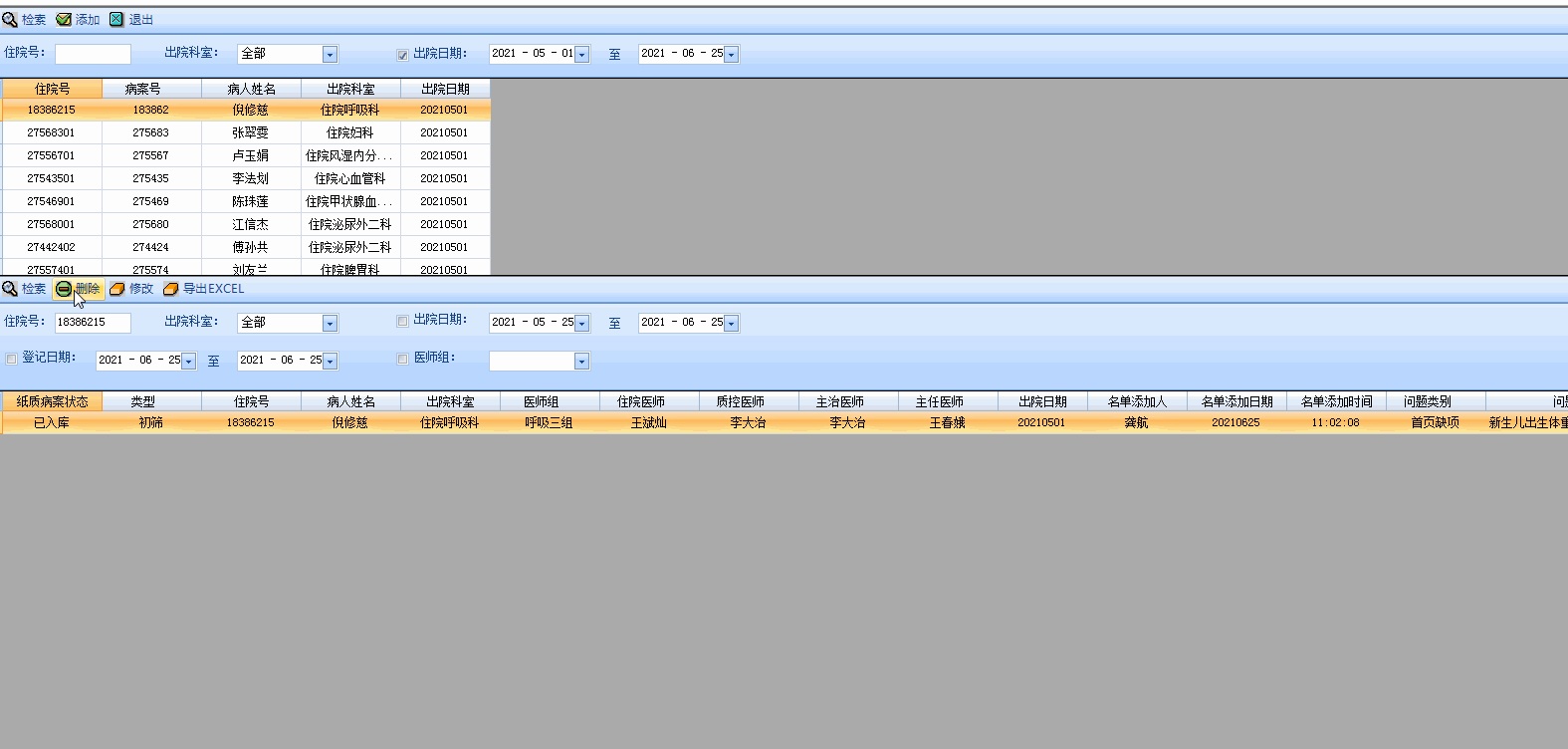Image resolution: width=1568 pixels, height=749 pixels.
Task: Enable the lower panel's 出院日期 checkbox
Action: pyautogui.click(x=402, y=321)
